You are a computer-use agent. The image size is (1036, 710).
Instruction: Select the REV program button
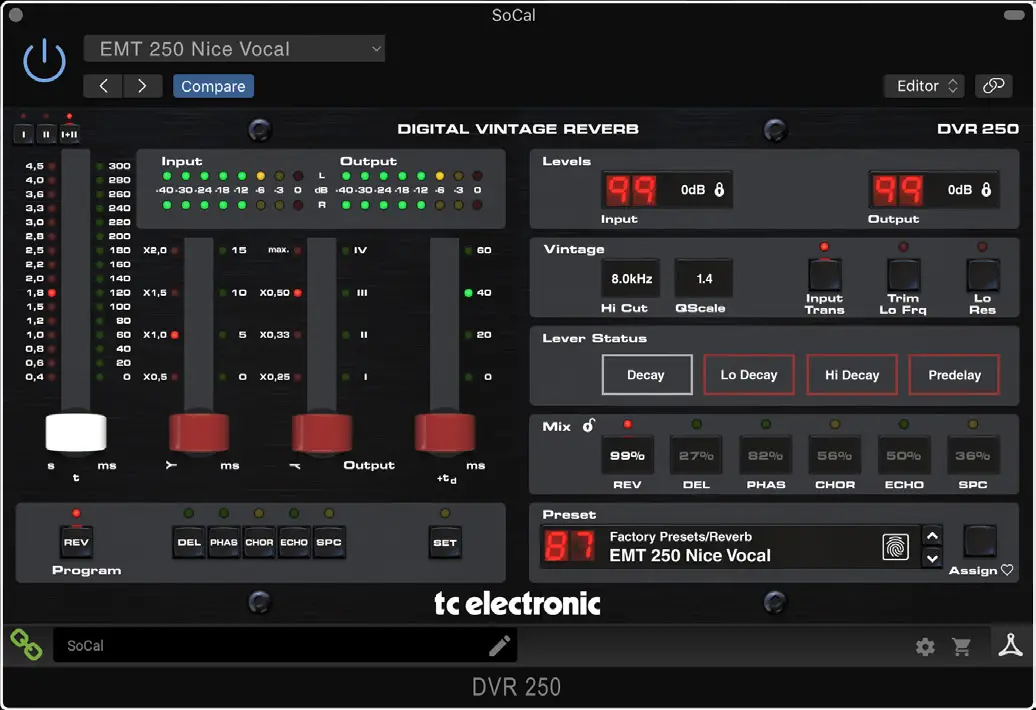(77, 543)
